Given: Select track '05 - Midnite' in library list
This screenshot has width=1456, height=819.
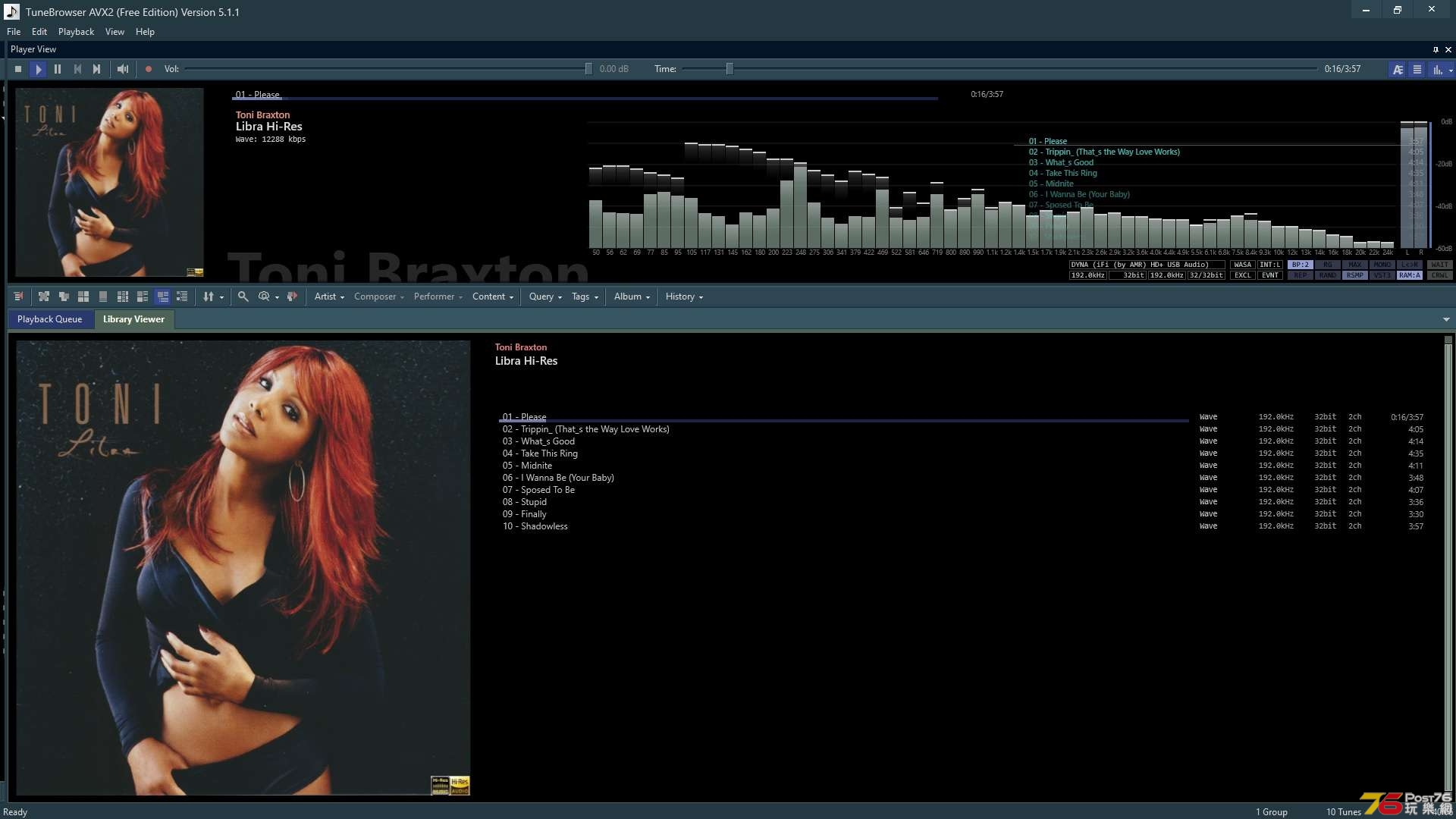Looking at the screenshot, I should click(963, 466).
